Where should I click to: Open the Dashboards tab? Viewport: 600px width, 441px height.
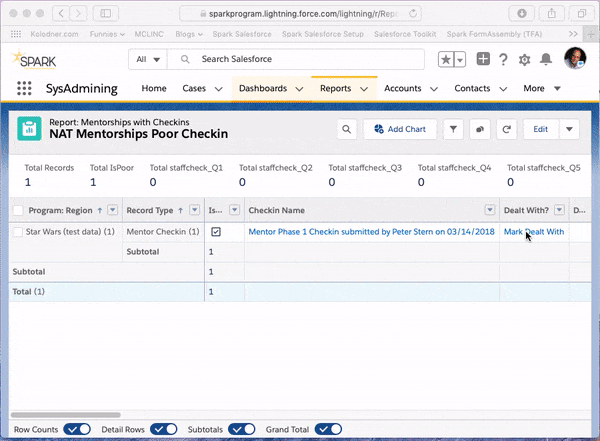click(x=263, y=88)
